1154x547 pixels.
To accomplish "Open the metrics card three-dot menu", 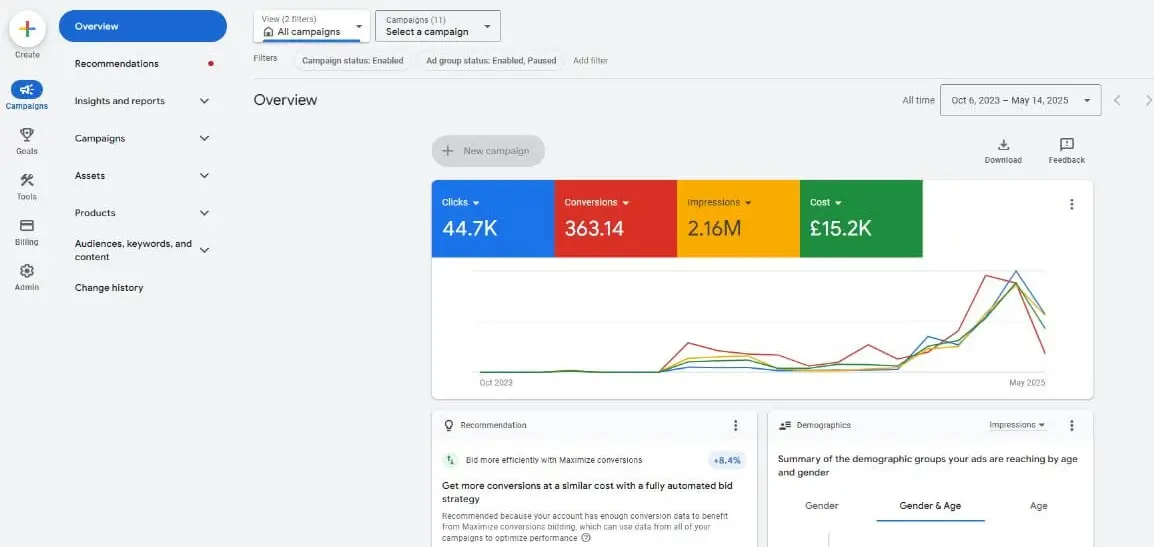I will click(1071, 204).
